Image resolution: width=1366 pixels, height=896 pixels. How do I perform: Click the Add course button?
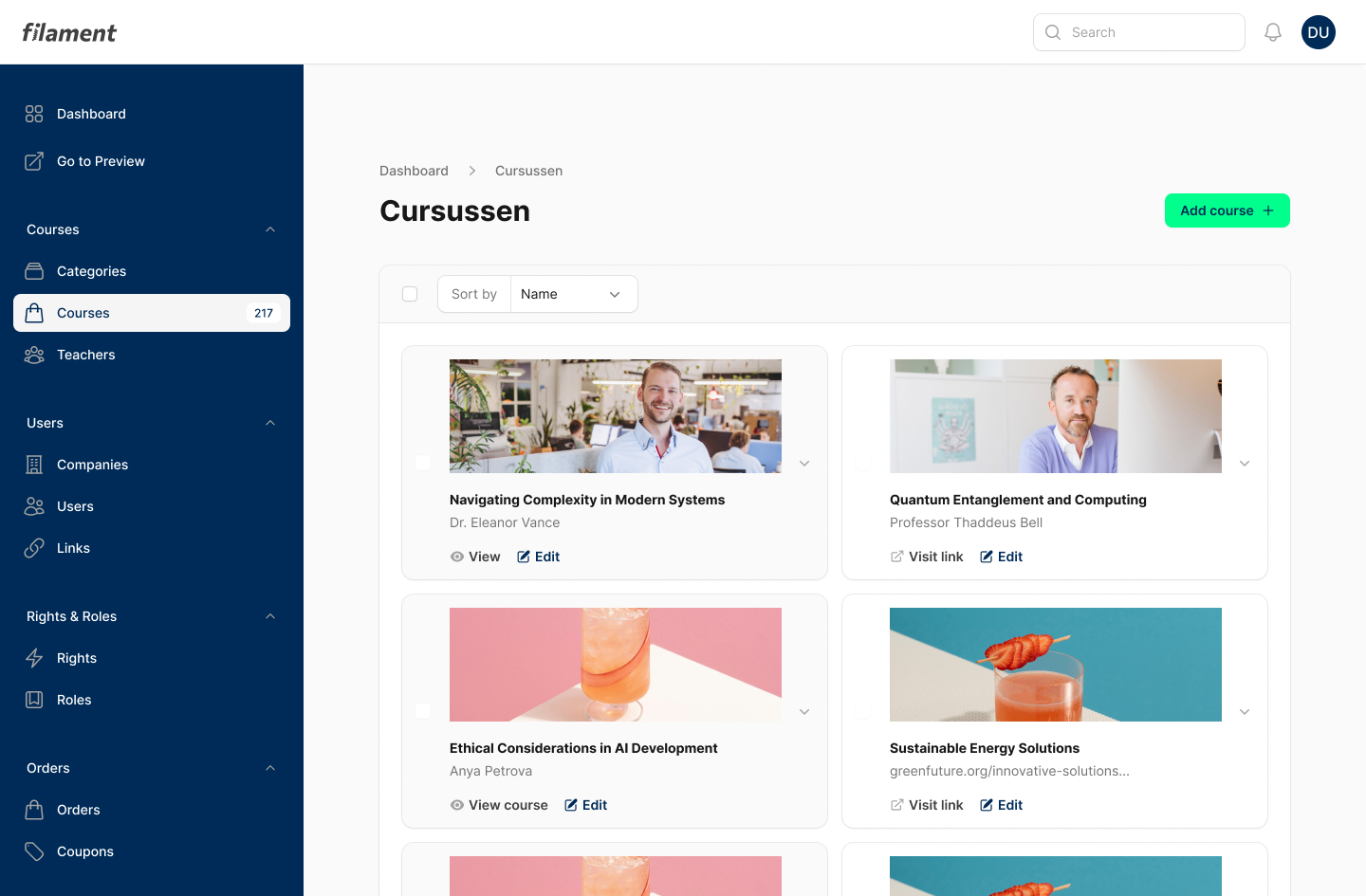click(x=1228, y=210)
